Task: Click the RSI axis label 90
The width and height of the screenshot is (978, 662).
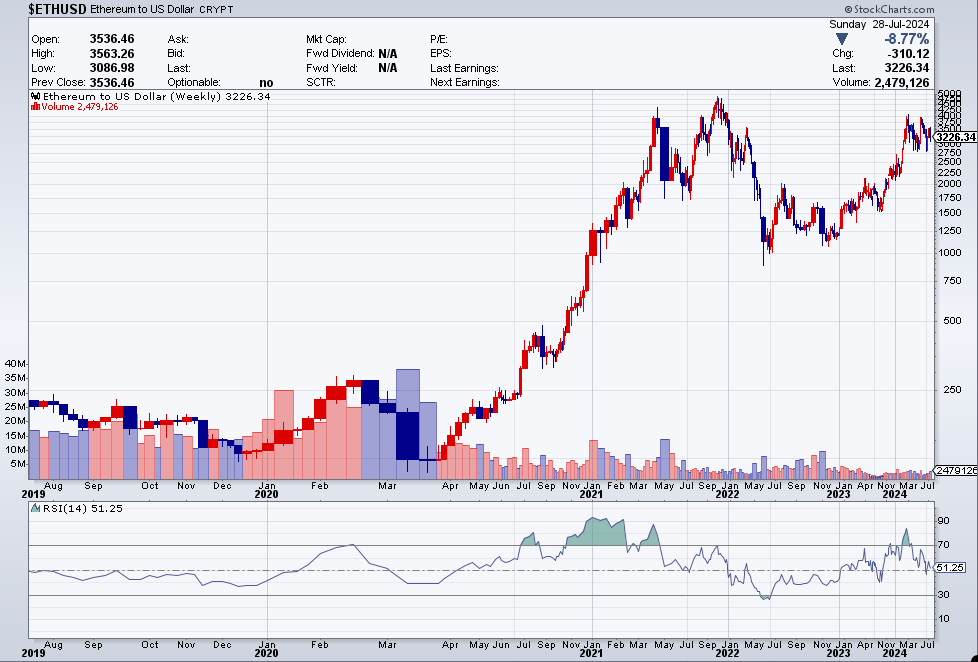Action: (943, 521)
